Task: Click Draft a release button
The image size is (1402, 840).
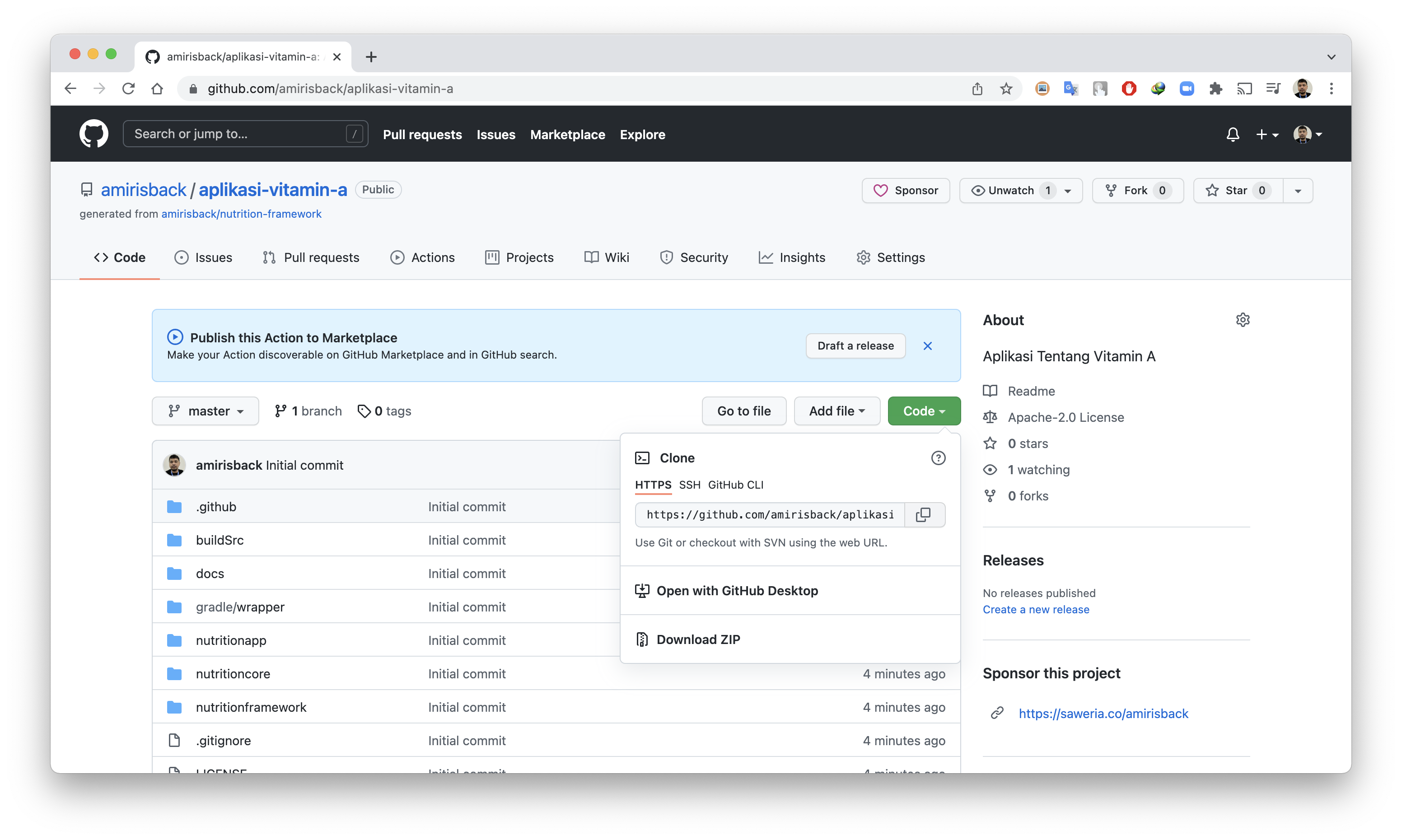Action: tap(855, 346)
